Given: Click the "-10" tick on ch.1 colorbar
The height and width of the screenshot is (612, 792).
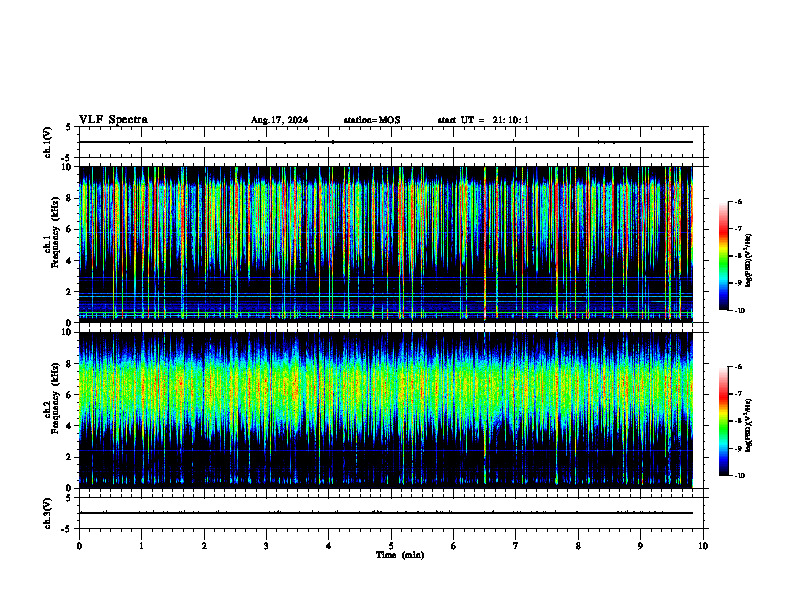Looking at the screenshot, I should [x=739, y=311].
